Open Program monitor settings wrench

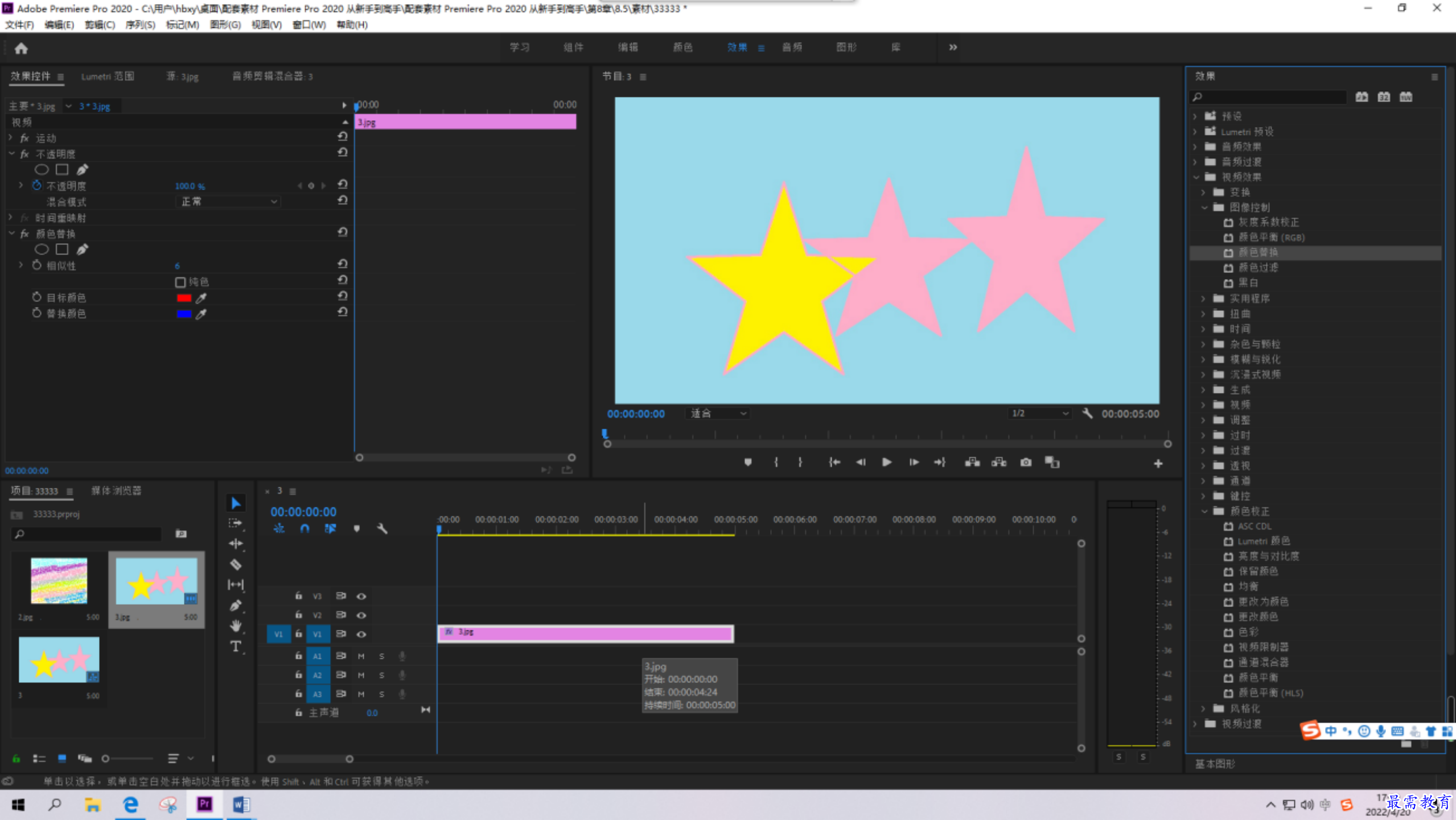[1087, 413]
